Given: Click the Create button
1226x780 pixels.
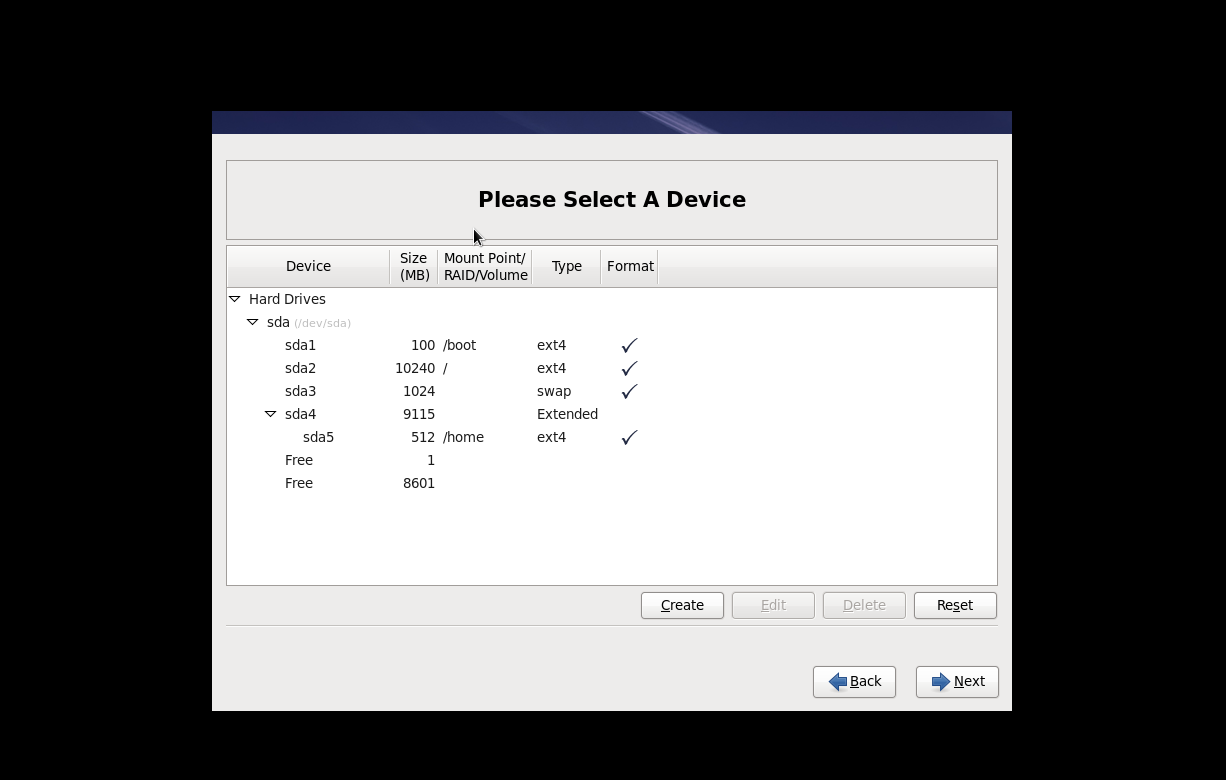Looking at the screenshot, I should [682, 605].
